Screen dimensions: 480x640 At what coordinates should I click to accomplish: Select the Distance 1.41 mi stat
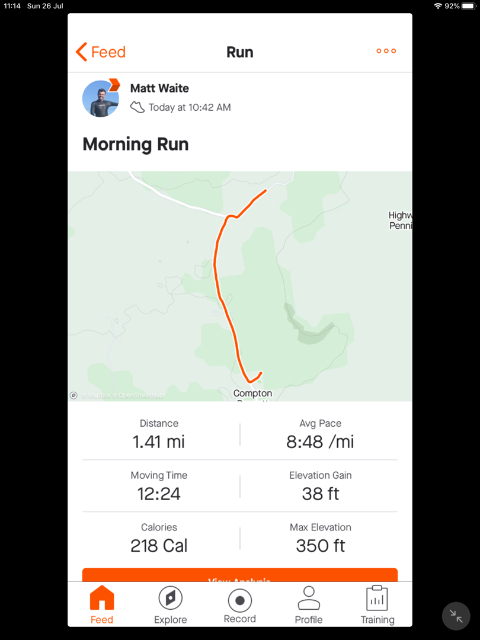click(x=159, y=434)
